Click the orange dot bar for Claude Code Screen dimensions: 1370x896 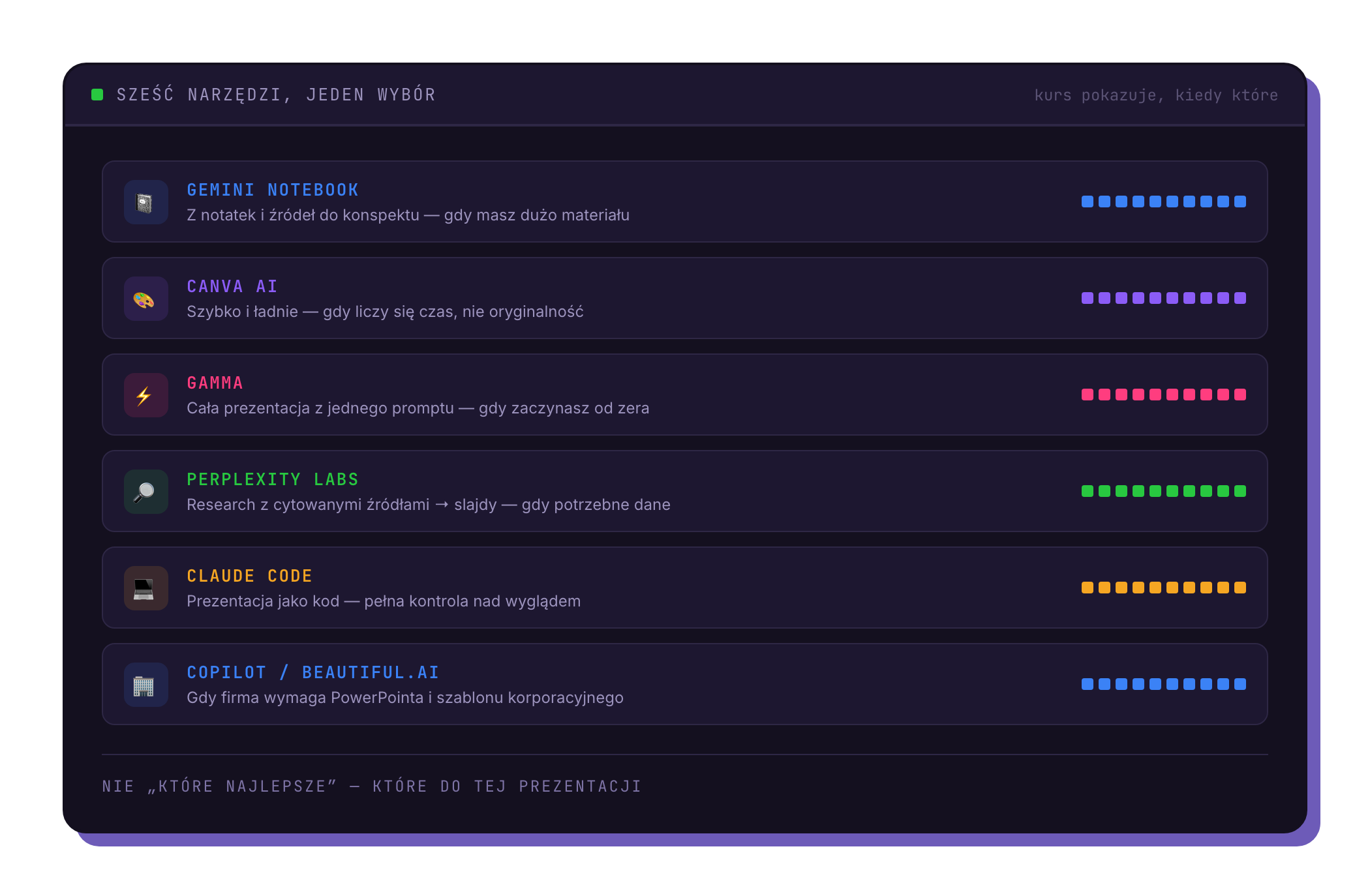point(1164,588)
